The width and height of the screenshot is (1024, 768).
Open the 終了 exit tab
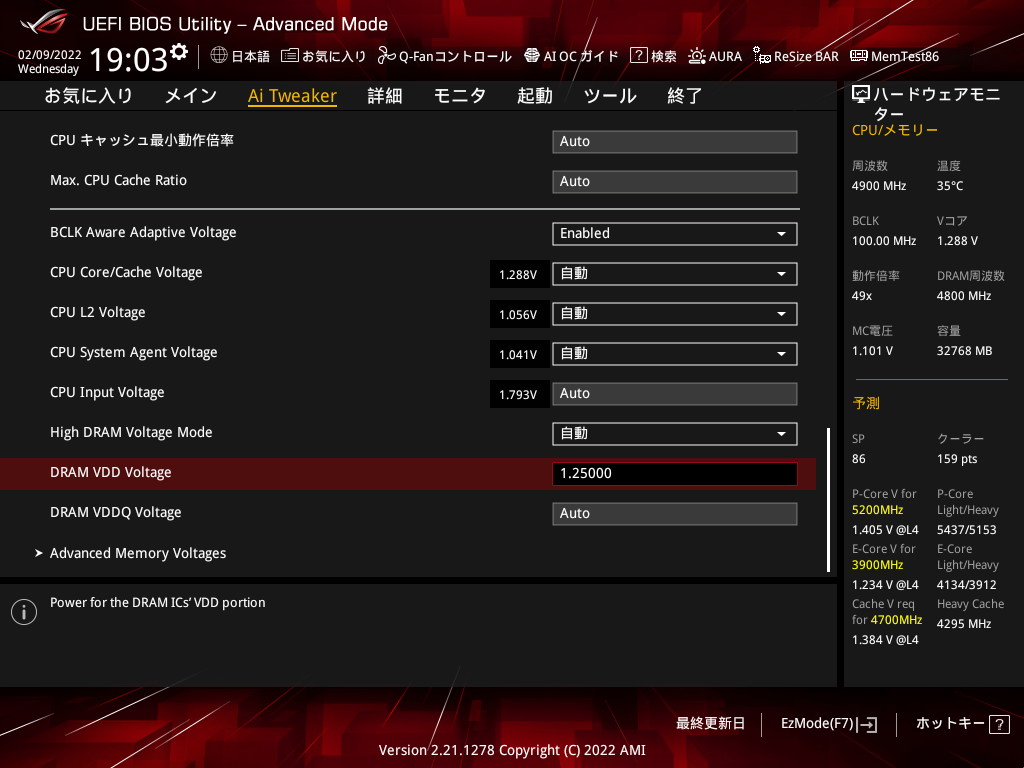coord(684,96)
